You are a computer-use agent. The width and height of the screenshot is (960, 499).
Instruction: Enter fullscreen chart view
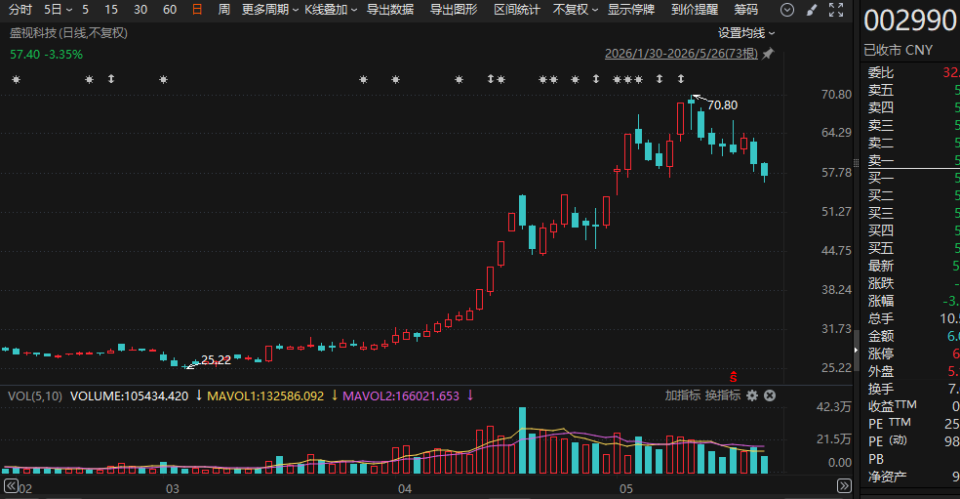(x=836, y=10)
